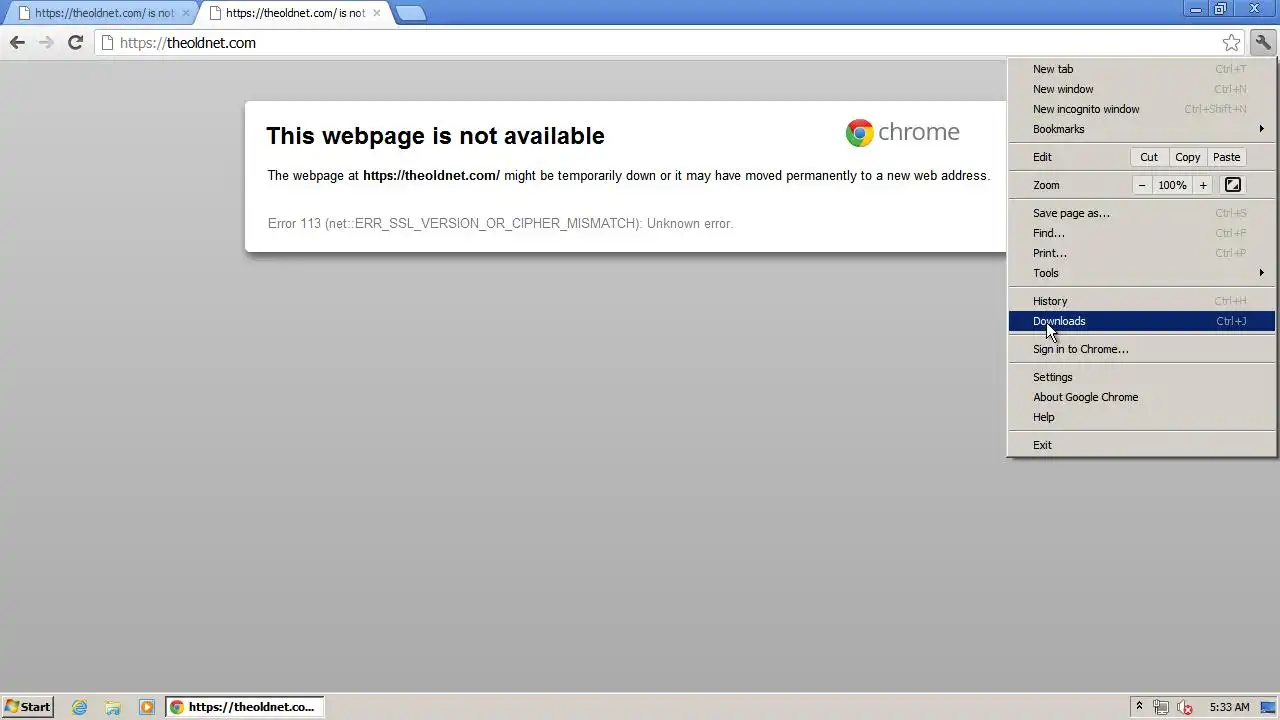Image resolution: width=1280 pixels, height=720 pixels.
Task: Select Print... from the menu
Action: click(1141, 253)
